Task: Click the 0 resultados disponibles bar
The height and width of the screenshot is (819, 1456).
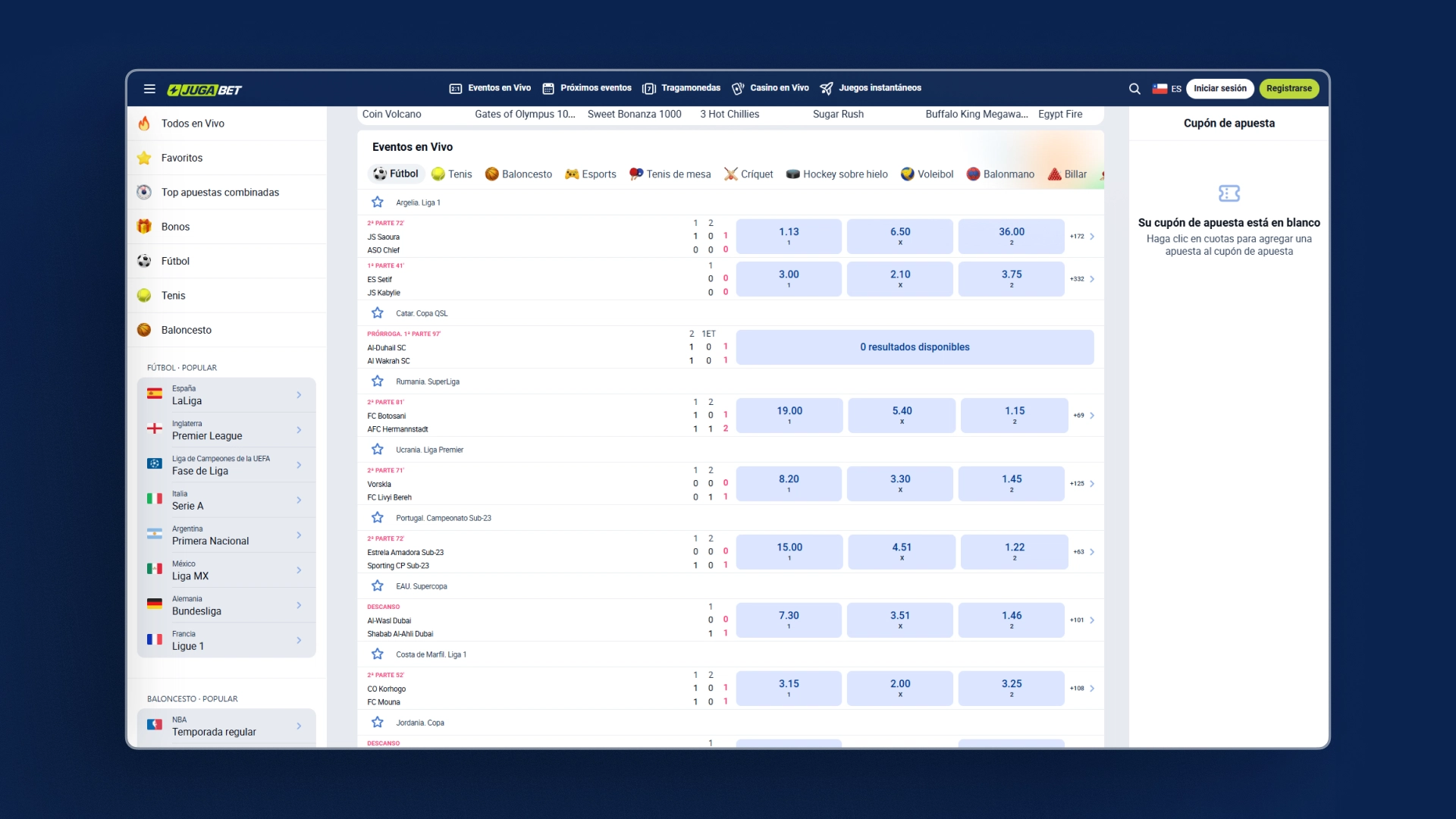Action: pyautogui.click(x=915, y=347)
